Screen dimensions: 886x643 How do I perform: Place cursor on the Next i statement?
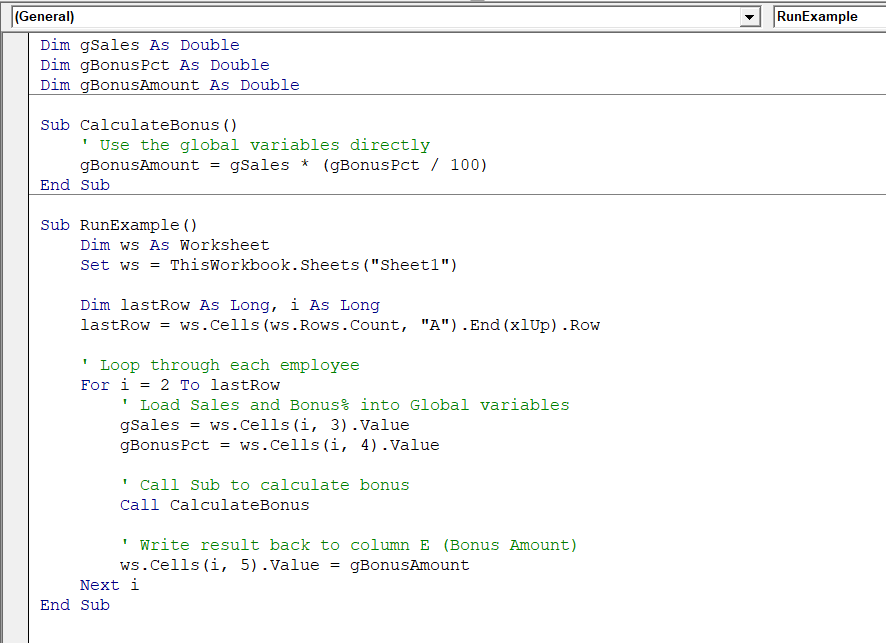click(110, 585)
